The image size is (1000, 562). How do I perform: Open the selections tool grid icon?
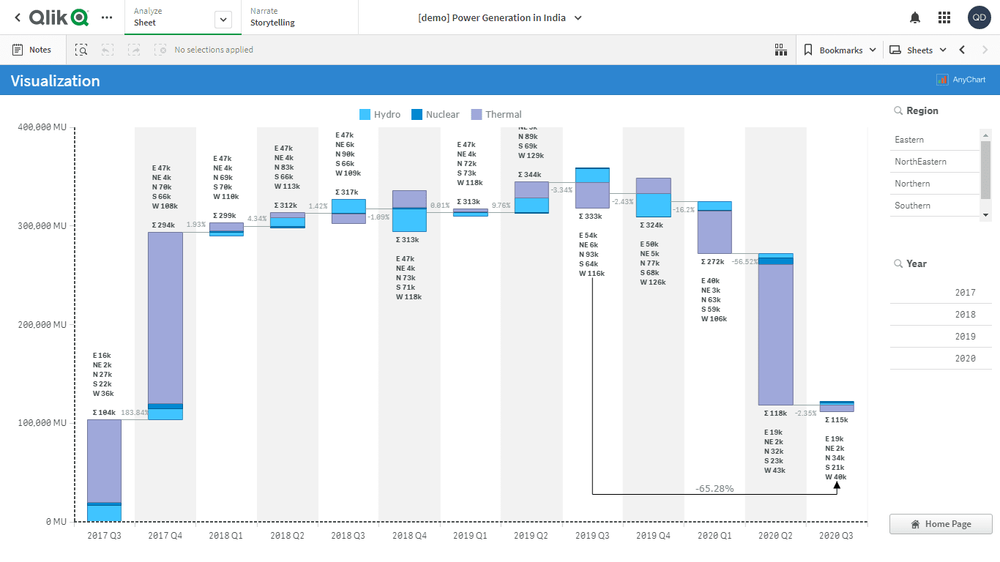[781, 50]
